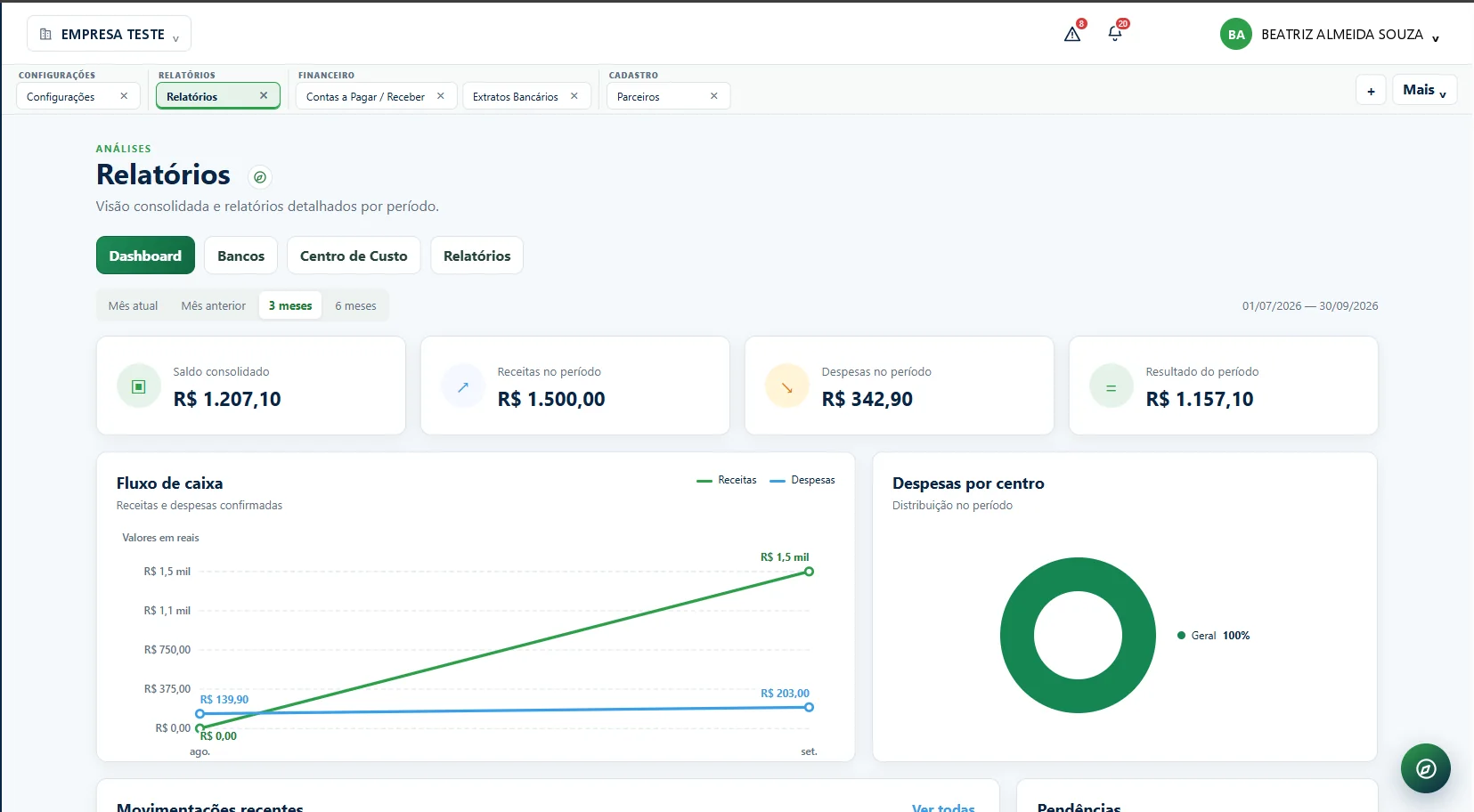
Task: Click the Despesas no período arrow icon
Action: (x=787, y=386)
